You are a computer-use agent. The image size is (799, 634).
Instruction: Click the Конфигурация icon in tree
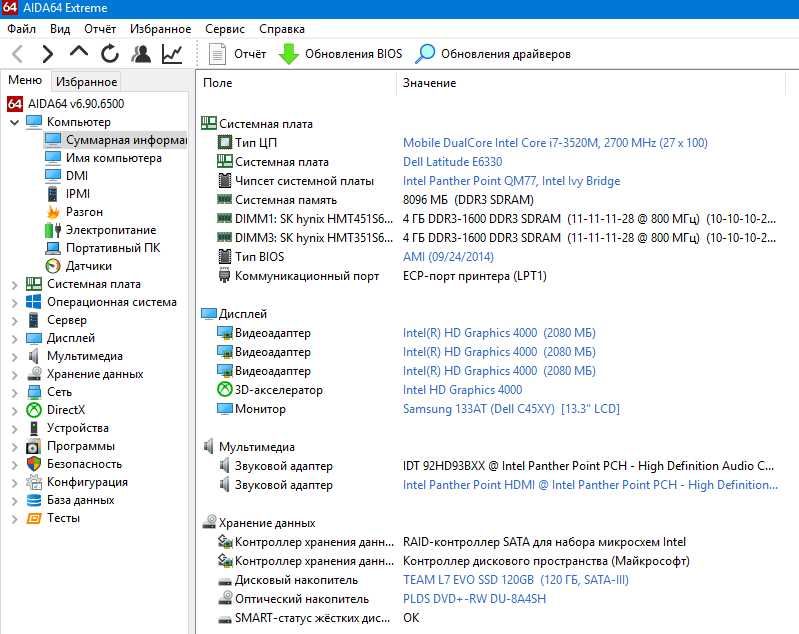pos(34,482)
